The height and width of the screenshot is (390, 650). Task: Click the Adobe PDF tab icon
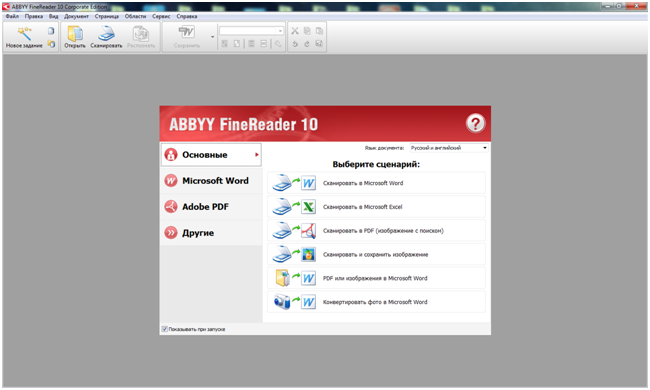click(171, 206)
